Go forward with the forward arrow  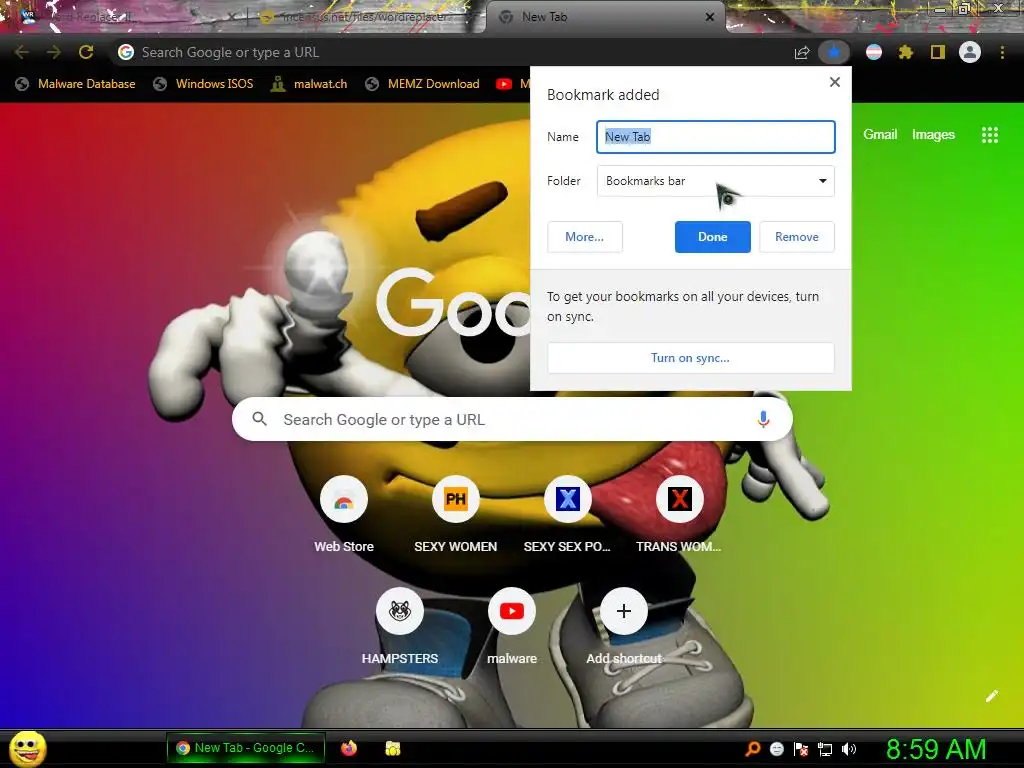point(54,52)
